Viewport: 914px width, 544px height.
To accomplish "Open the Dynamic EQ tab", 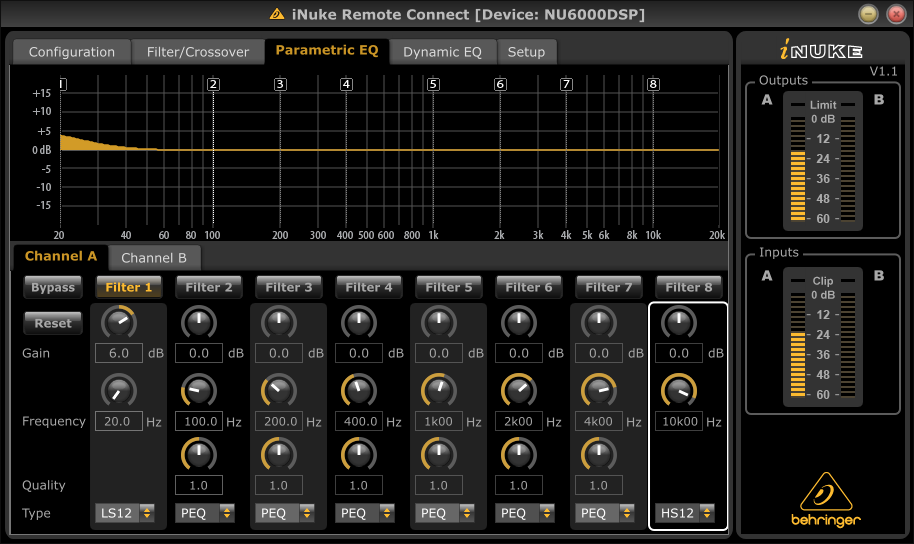I will pos(442,52).
